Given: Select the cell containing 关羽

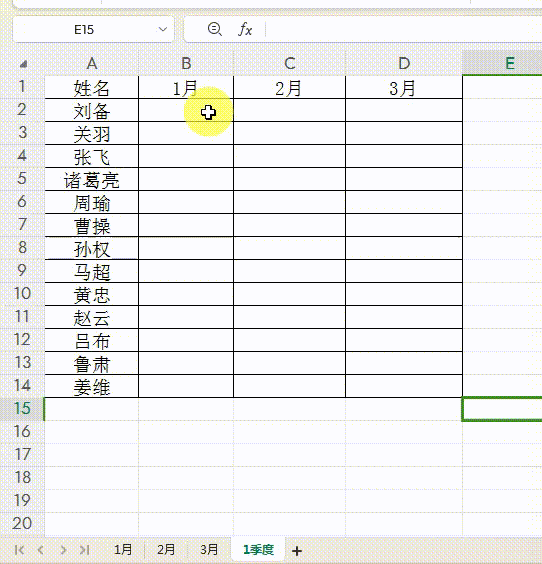Looking at the screenshot, I should pos(92,133).
